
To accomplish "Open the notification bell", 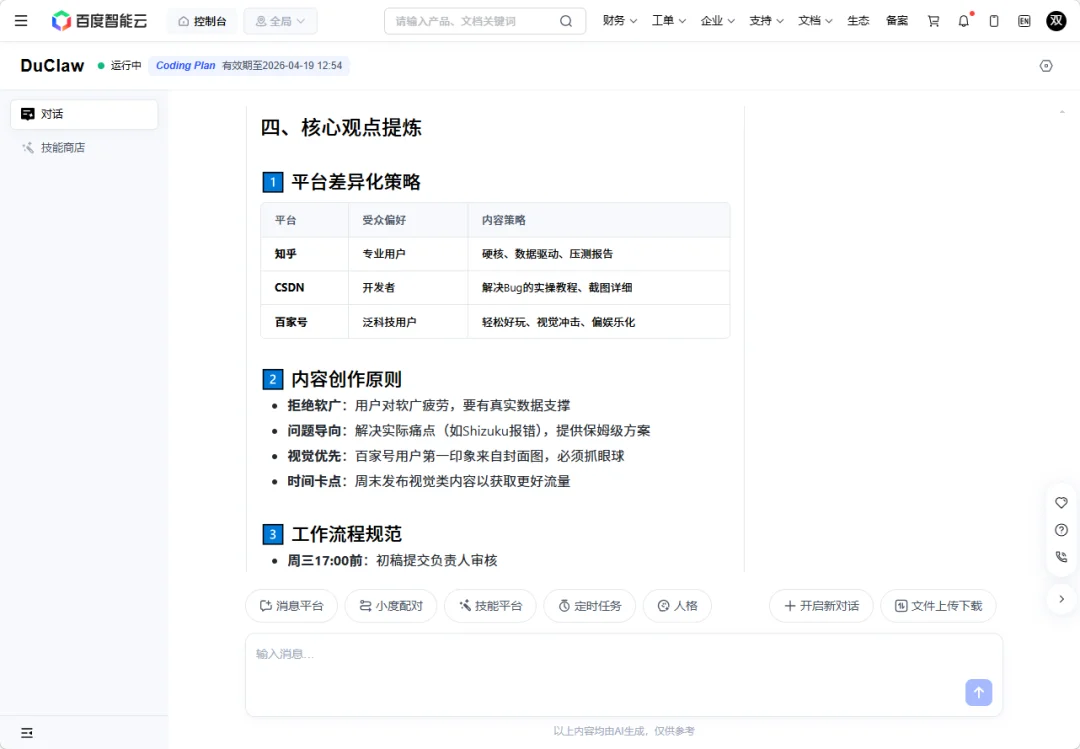I will [963, 20].
